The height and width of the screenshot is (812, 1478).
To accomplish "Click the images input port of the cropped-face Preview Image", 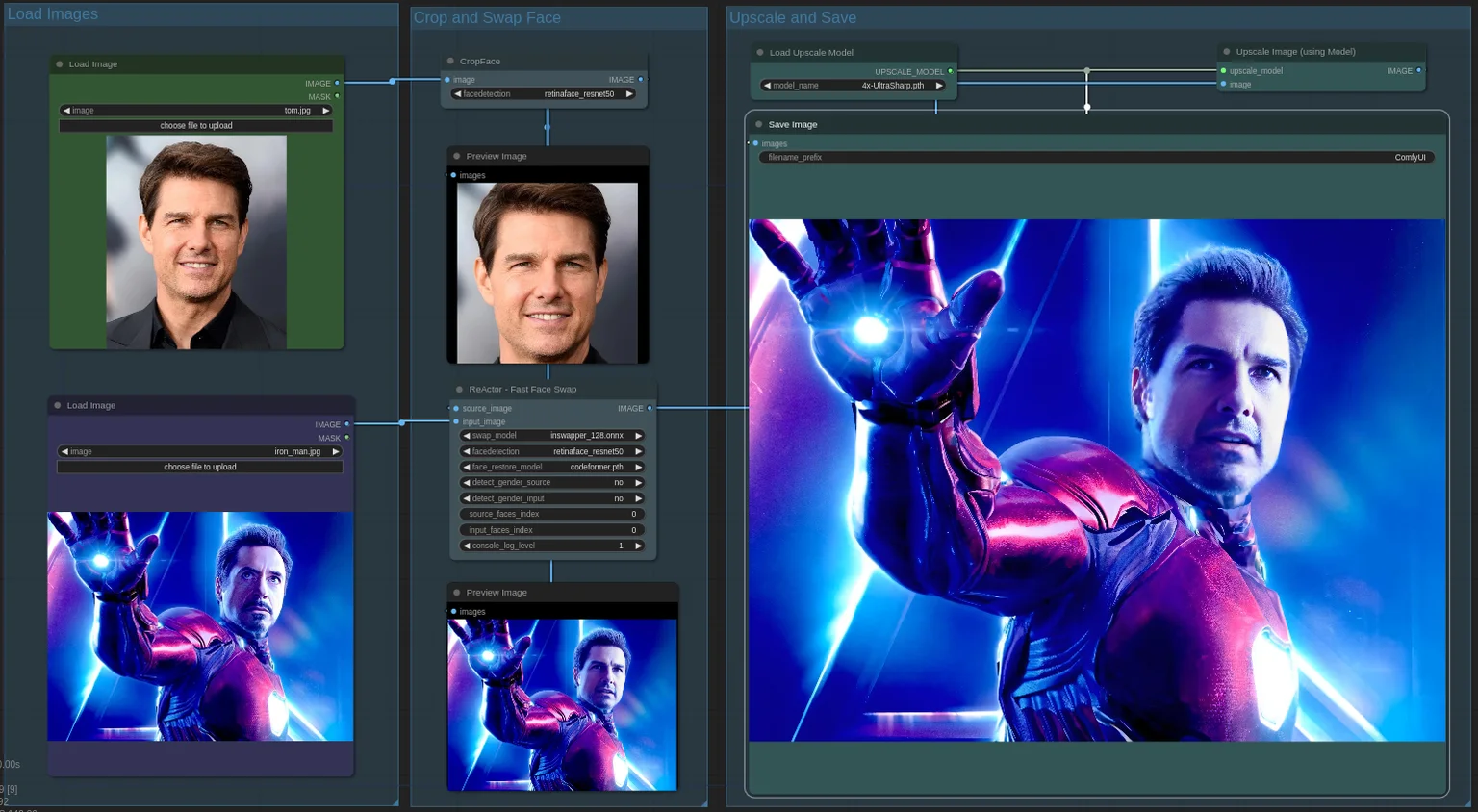I will (x=454, y=176).
